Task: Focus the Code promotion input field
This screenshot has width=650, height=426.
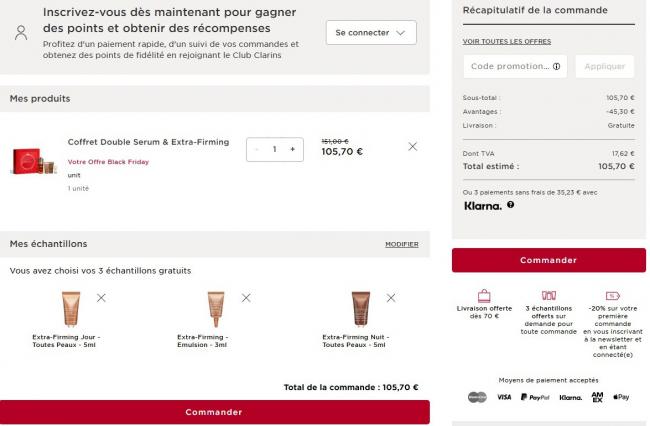Action: click(x=507, y=67)
